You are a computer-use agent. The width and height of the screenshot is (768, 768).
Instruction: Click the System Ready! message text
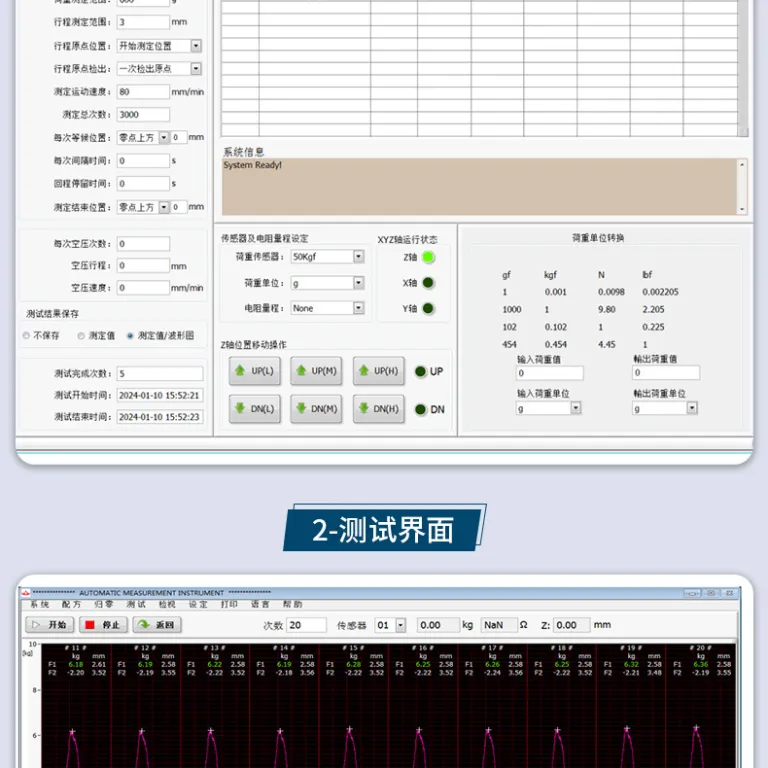click(x=252, y=165)
